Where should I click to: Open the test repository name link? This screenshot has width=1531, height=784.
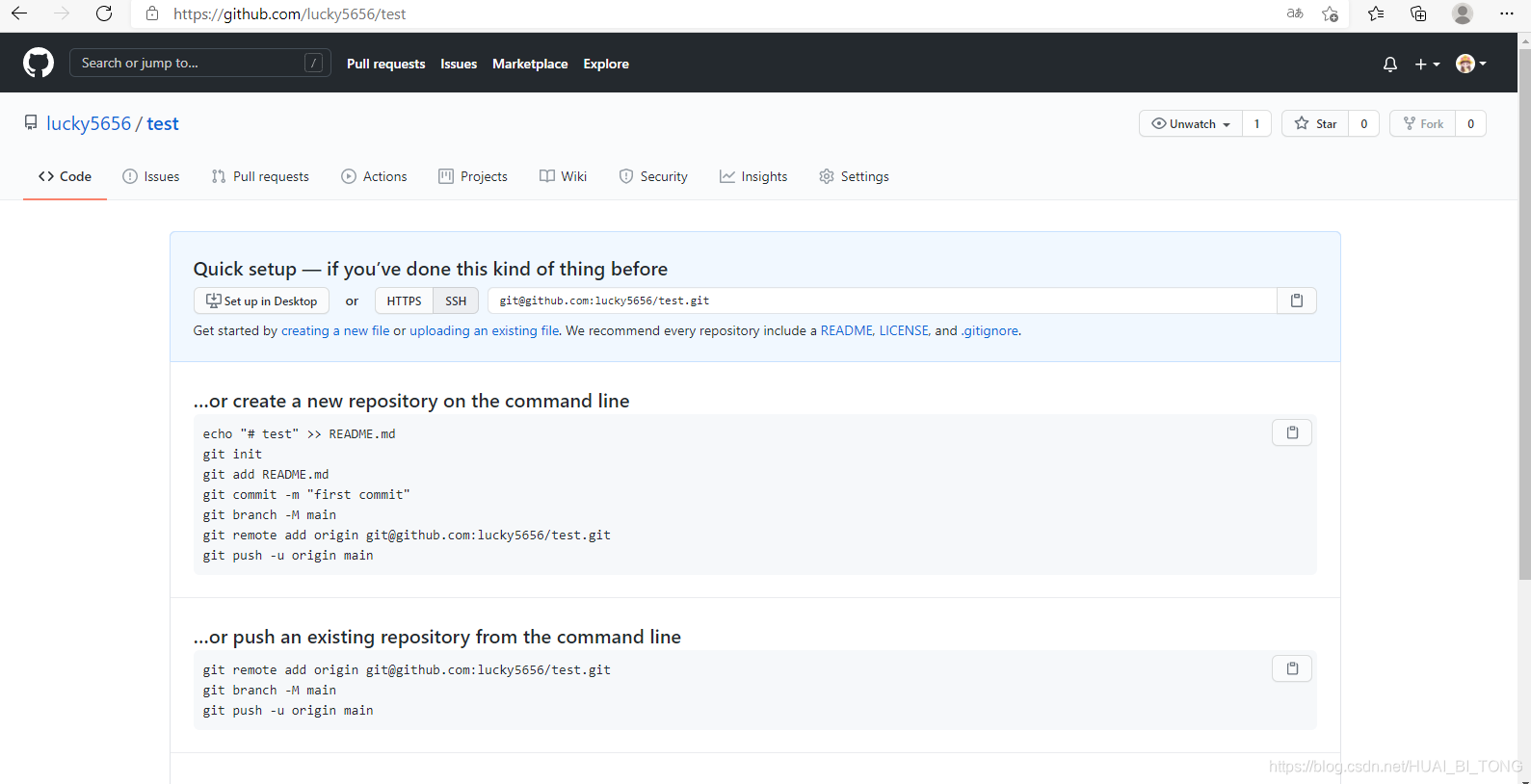163,123
